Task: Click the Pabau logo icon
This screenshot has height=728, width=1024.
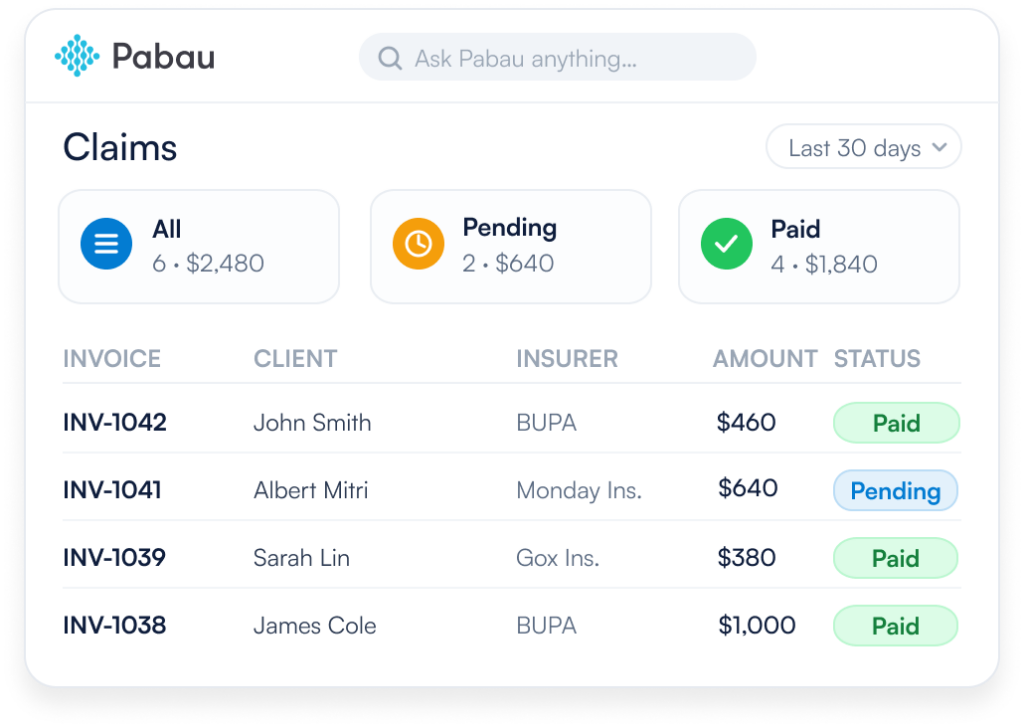Action: (x=77, y=55)
